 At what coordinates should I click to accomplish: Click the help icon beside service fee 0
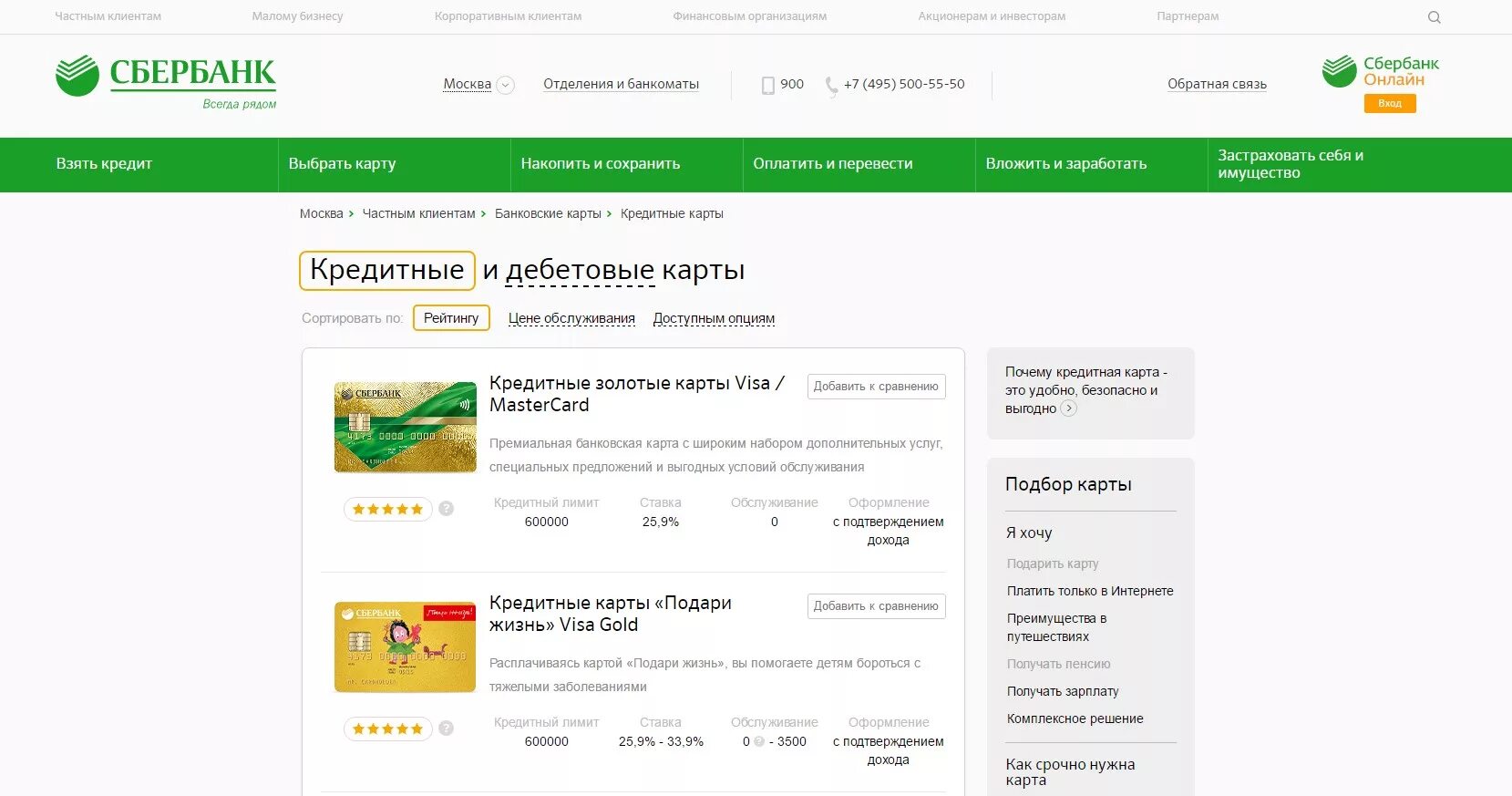pos(759,741)
